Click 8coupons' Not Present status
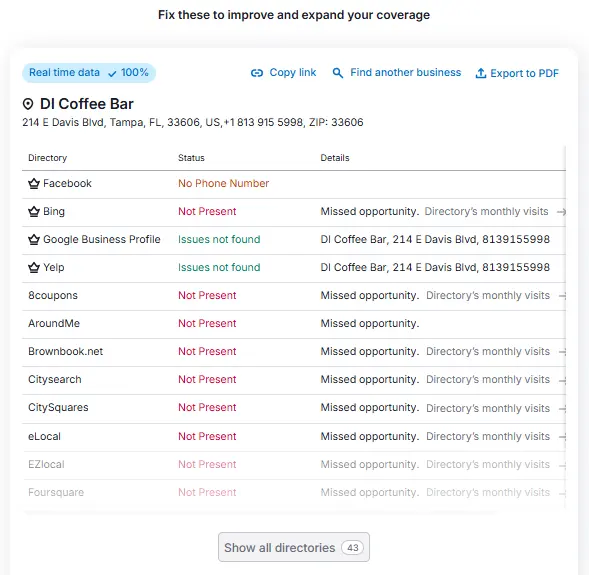The image size is (589, 575). (x=207, y=296)
